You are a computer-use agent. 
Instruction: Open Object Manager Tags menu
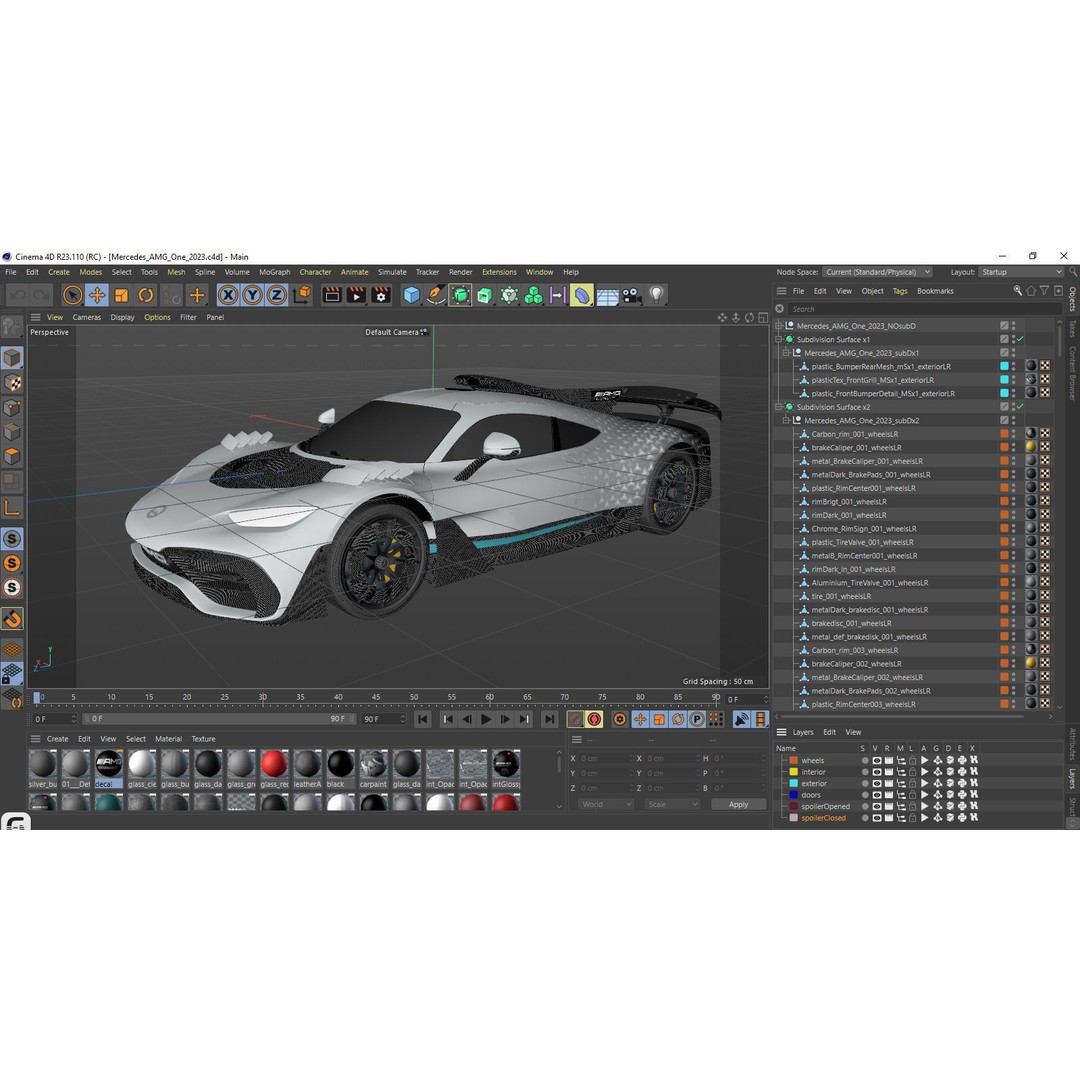pos(900,291)
